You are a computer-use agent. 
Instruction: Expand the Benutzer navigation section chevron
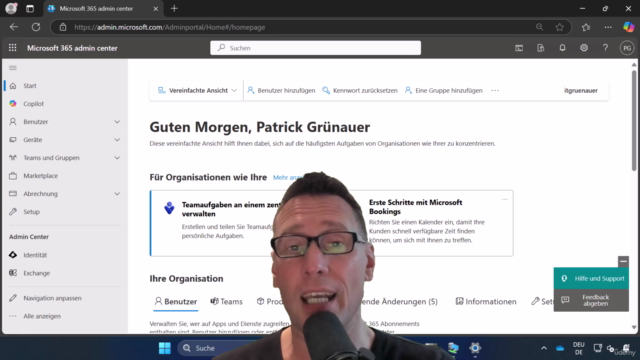pos(117,122)
